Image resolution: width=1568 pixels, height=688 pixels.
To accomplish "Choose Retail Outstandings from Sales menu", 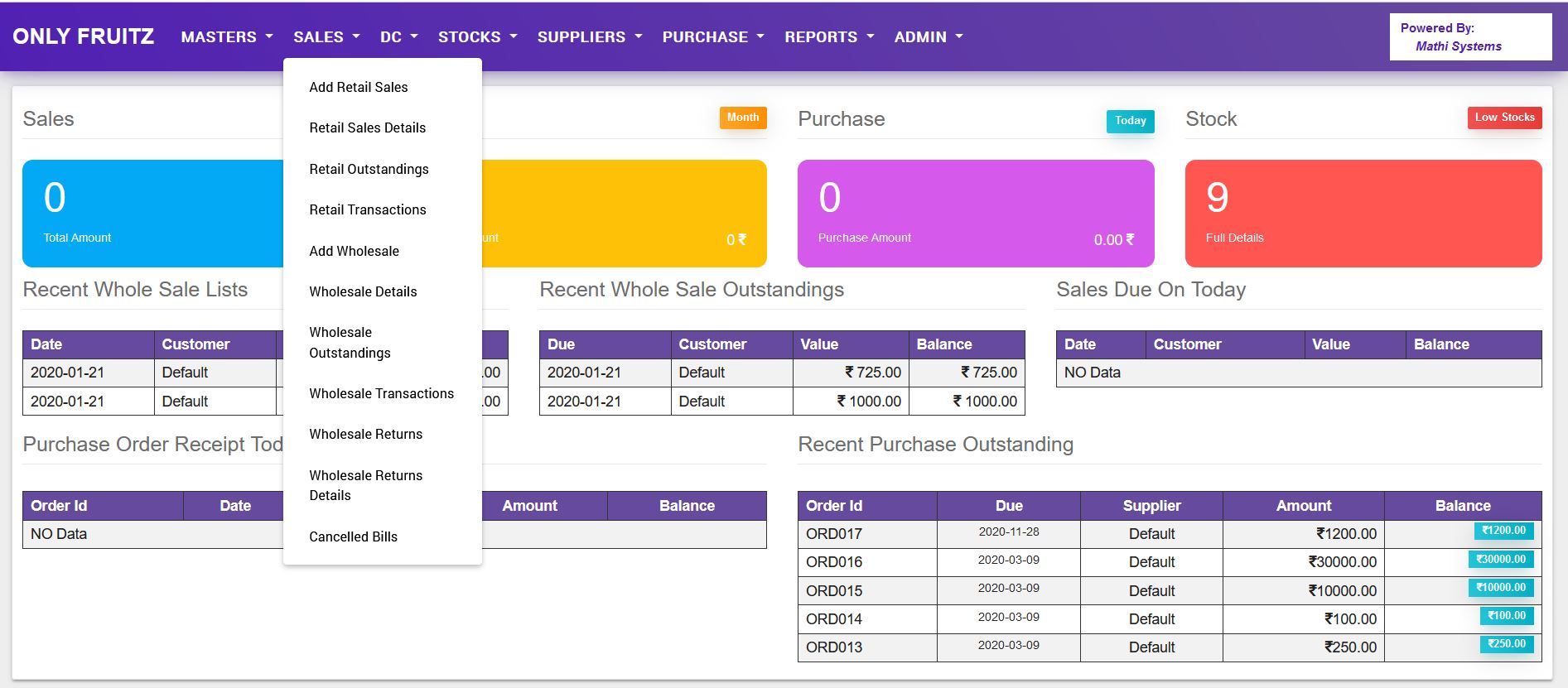I will (369, 170).
